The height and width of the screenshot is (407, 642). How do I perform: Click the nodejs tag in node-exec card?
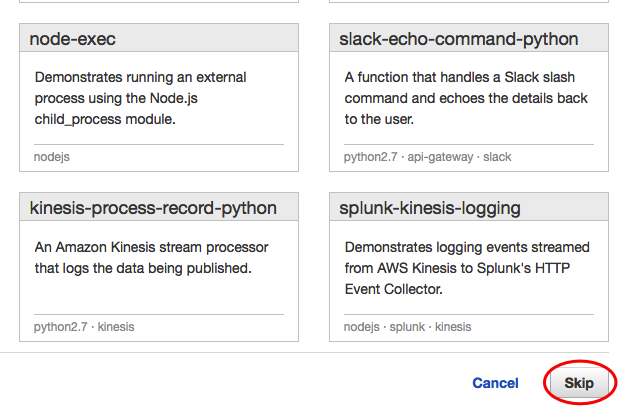52,157
